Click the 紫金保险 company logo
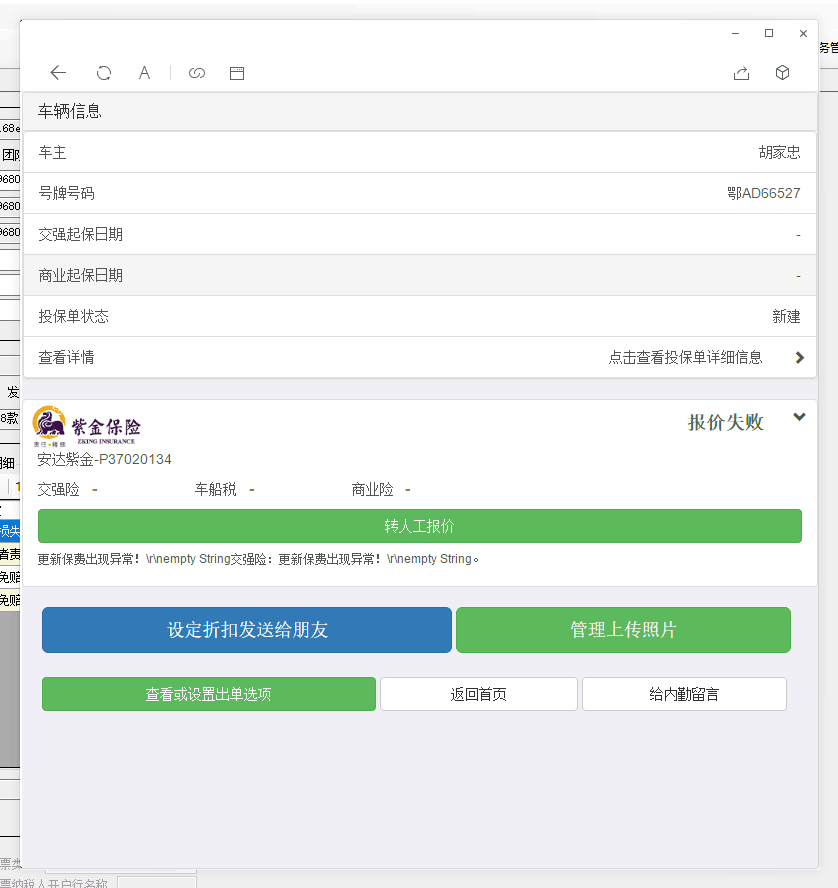The height and width of the screenshot is (888, 838). [88, 426]
